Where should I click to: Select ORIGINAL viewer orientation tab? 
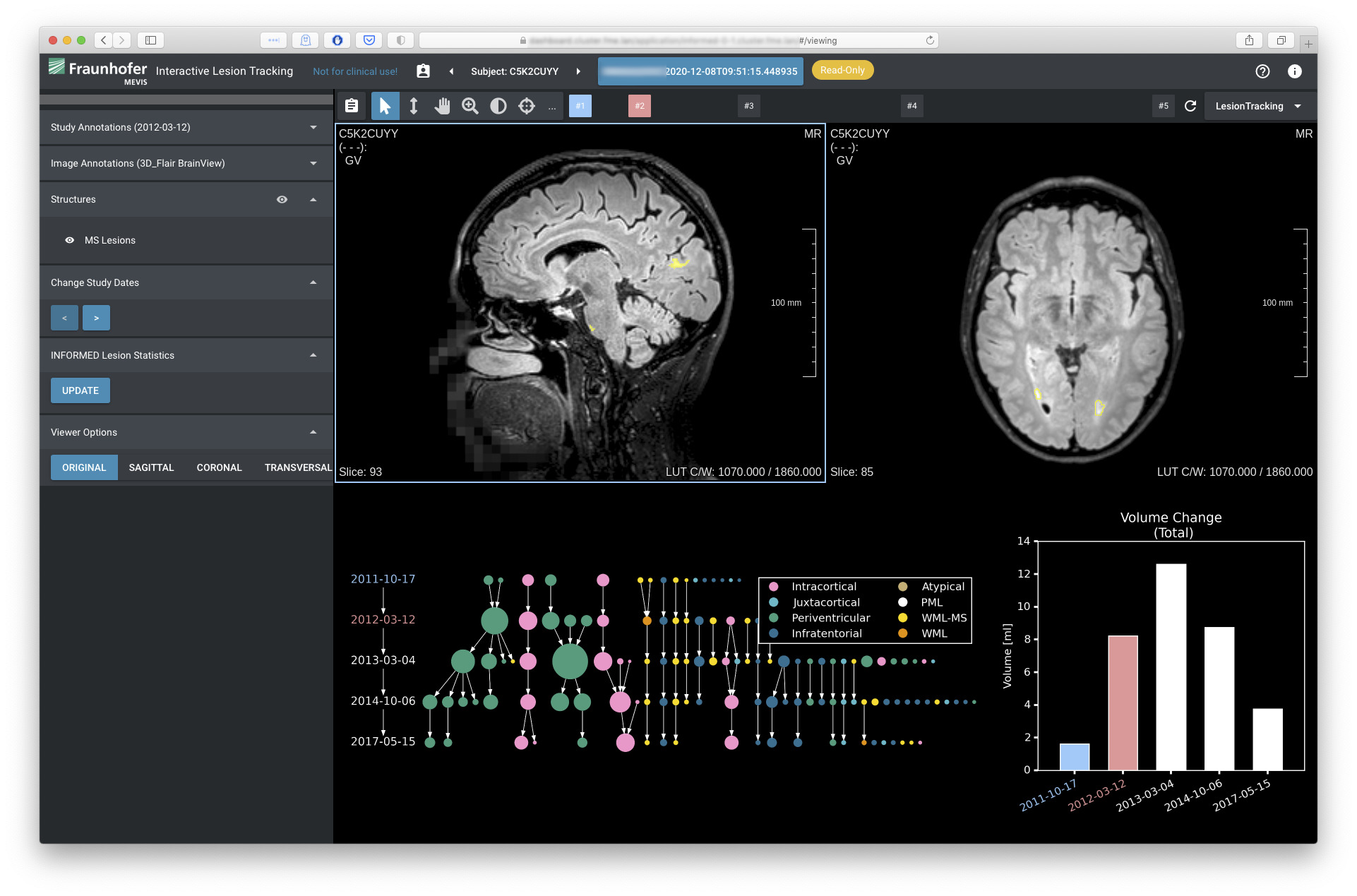[83, 465]
